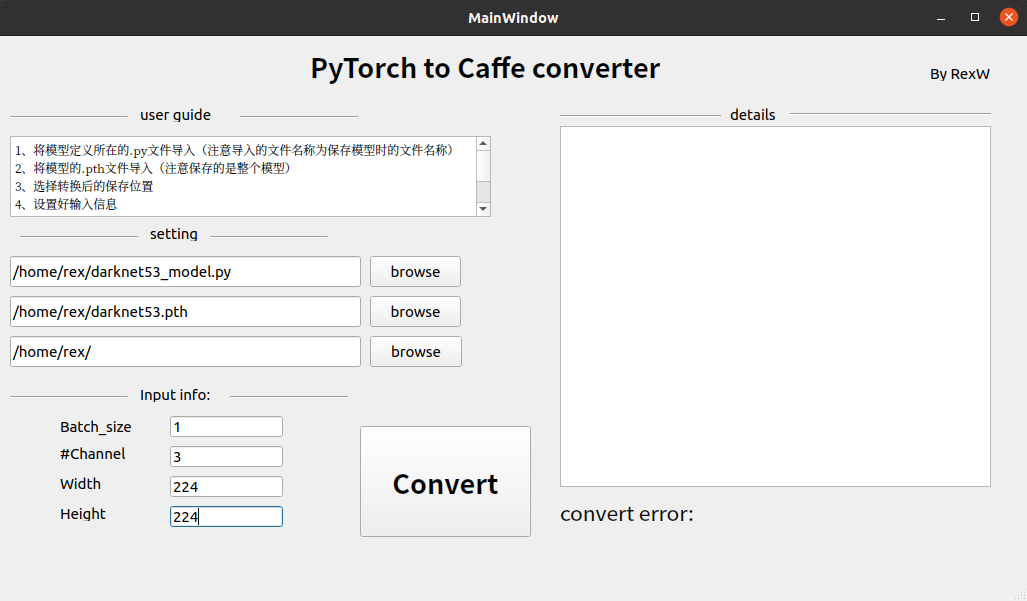The image size is (1027, 601).
Task: Click user guide line 4 about input info
Action: 65,204
